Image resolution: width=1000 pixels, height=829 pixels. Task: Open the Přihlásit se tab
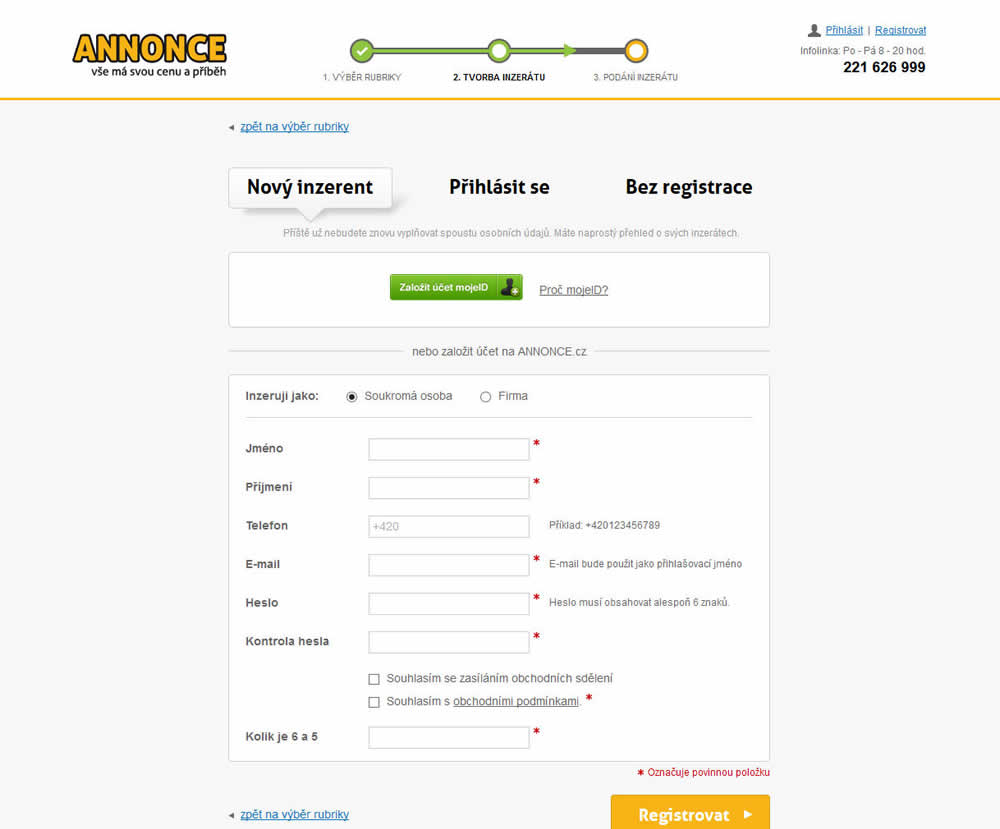click(x=499, y=187)
